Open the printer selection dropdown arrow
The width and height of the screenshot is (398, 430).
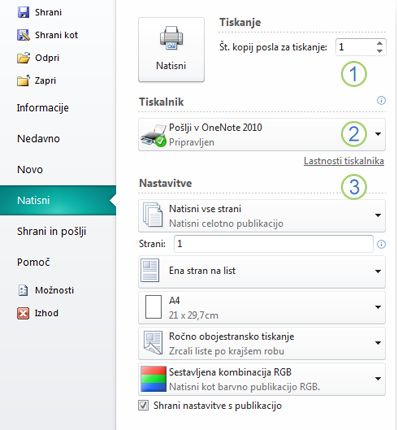[x=378, y=134]
